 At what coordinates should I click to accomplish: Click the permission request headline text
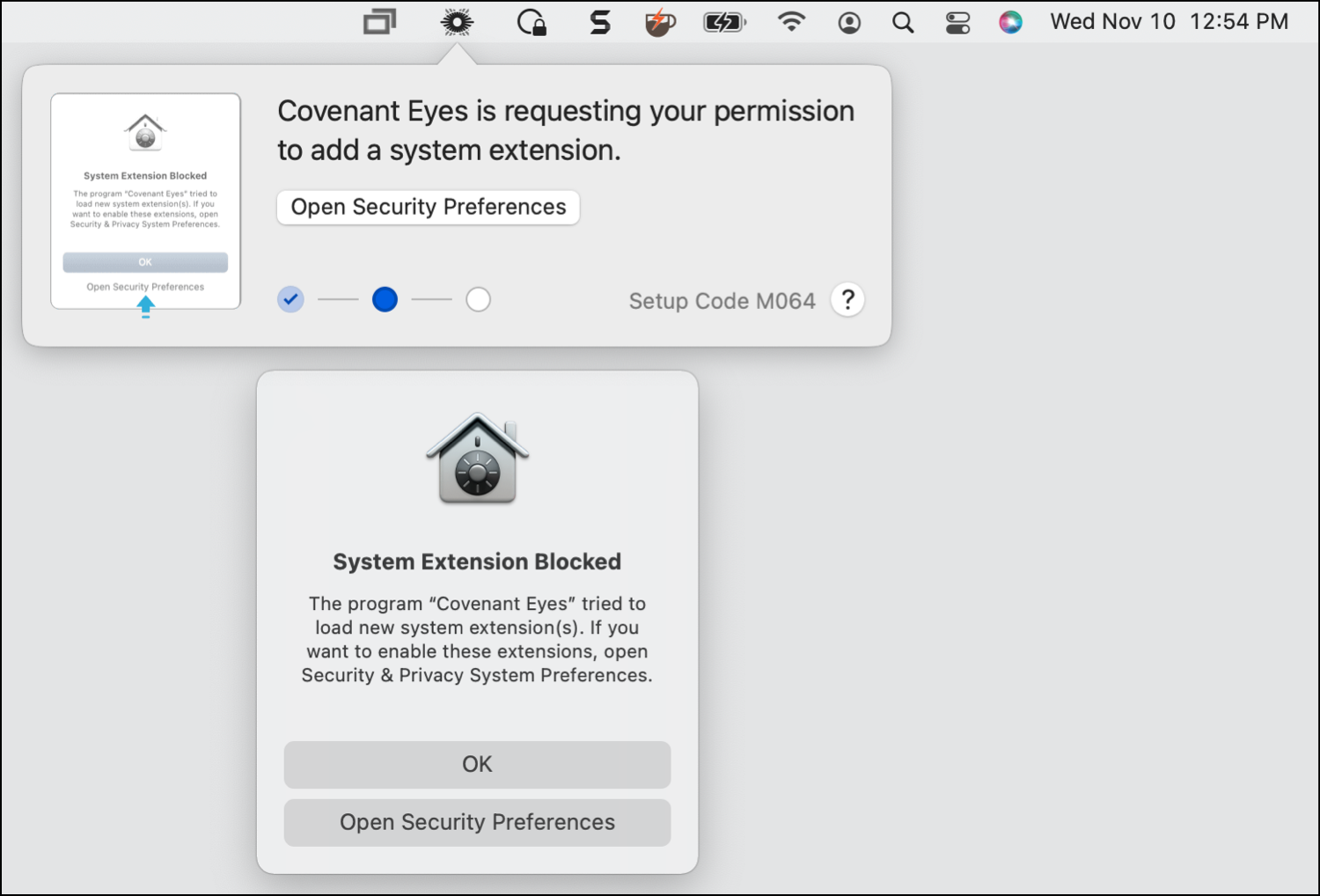[566, 130]
